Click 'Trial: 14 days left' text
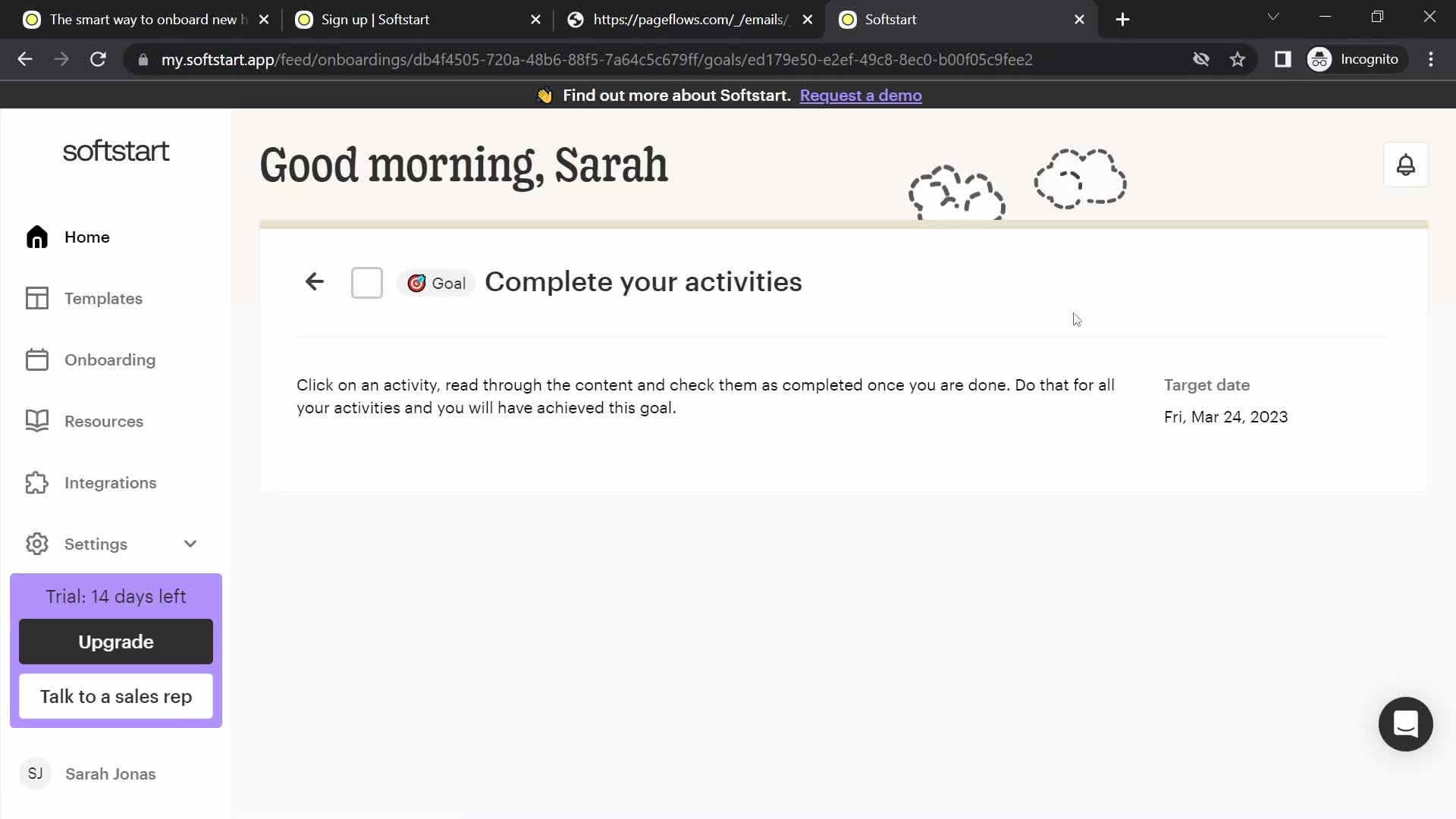Screen dimensions: 1456x819 116,597
